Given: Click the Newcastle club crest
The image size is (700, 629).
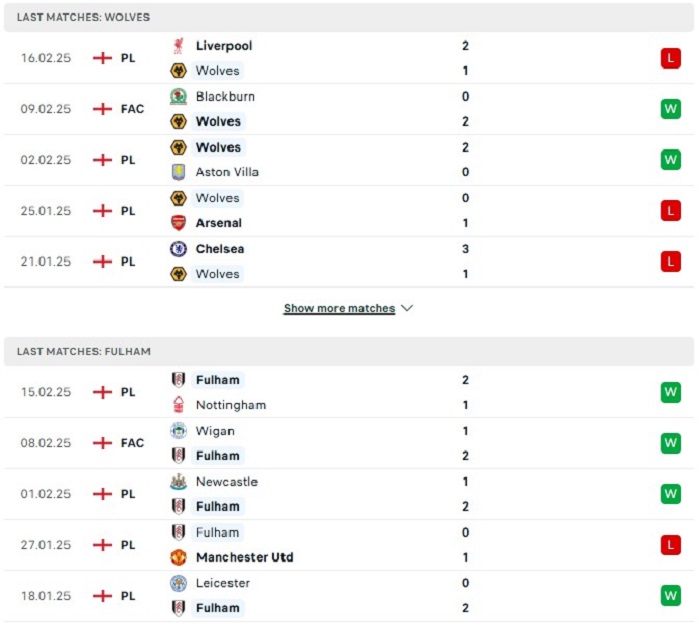Looking at the screenshot, I should tap(179, 482).
